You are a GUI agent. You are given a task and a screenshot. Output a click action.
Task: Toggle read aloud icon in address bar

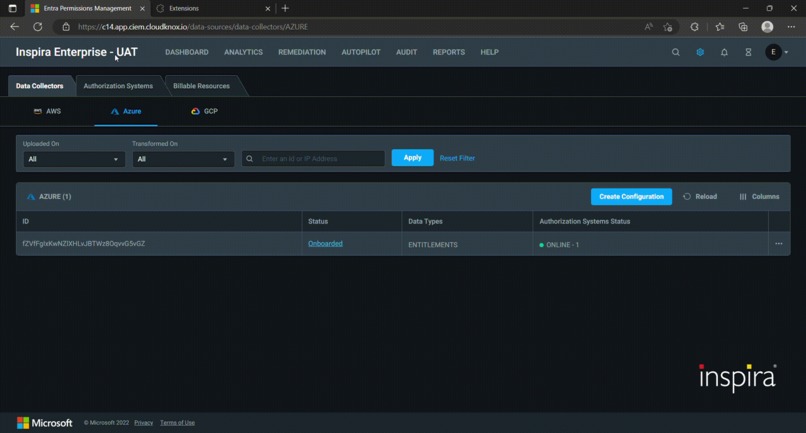[x=648, y=27]
